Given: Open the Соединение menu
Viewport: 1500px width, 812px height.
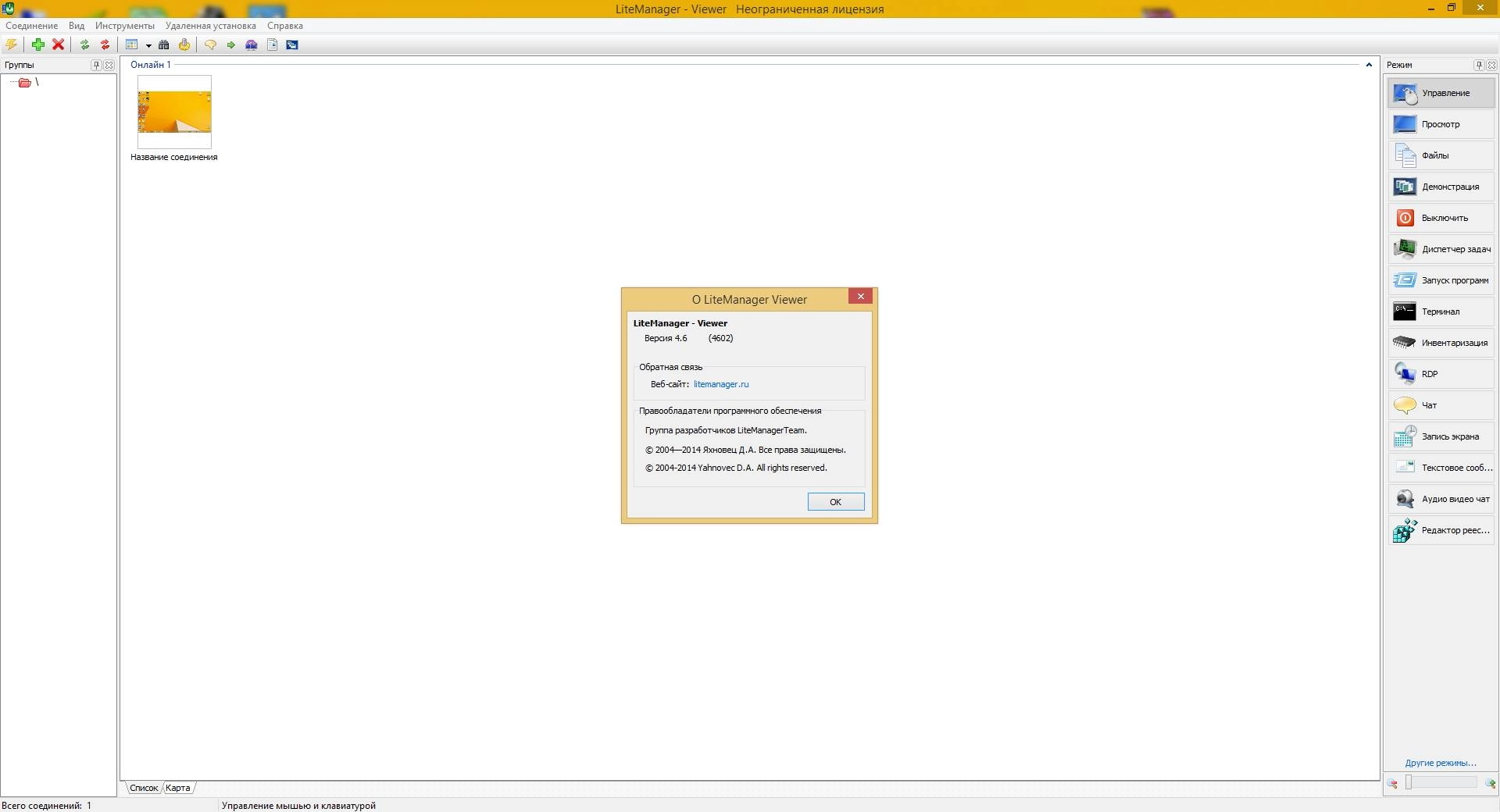Looking at the screenshot, I should [32, 26].
